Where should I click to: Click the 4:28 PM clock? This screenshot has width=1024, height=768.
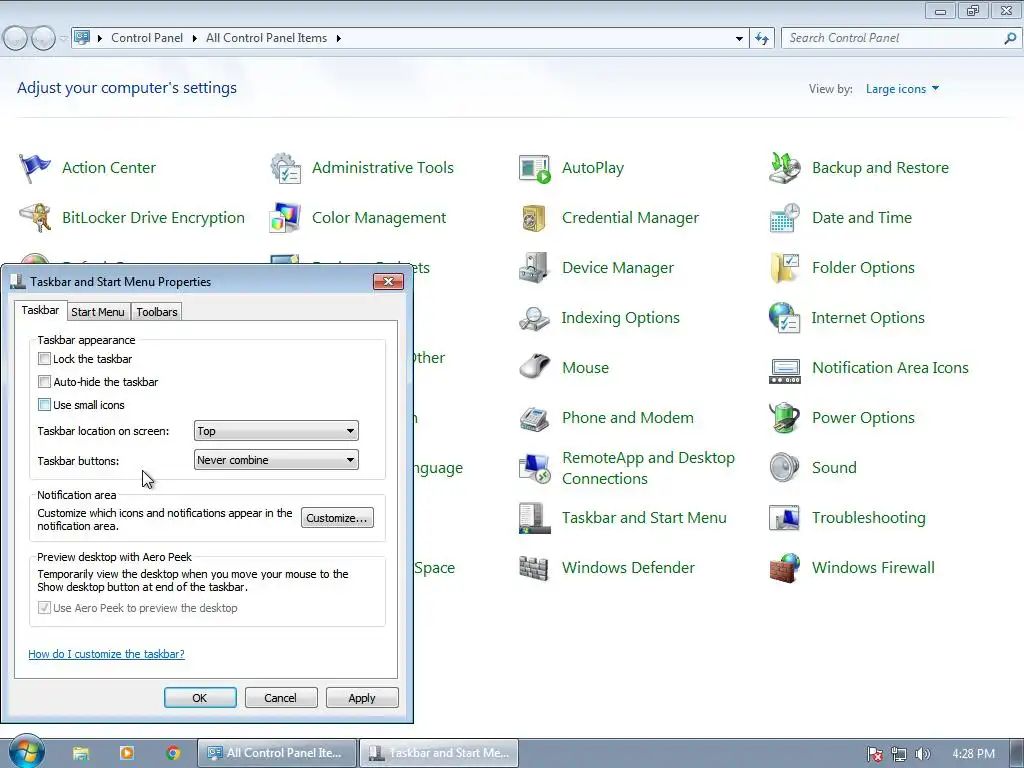[x=974, y=754]
